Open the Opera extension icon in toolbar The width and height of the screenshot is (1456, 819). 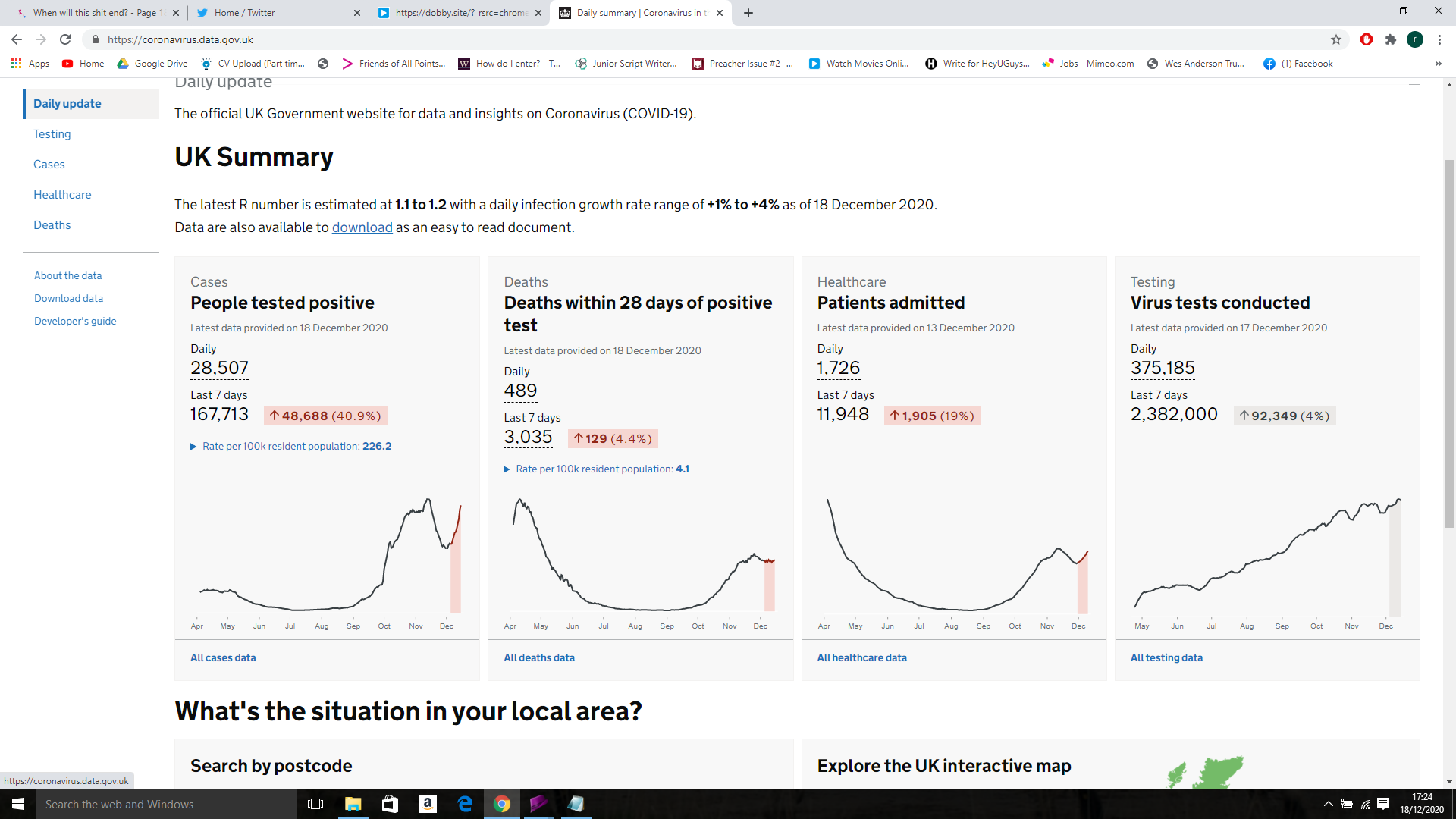click(1367, 39)
